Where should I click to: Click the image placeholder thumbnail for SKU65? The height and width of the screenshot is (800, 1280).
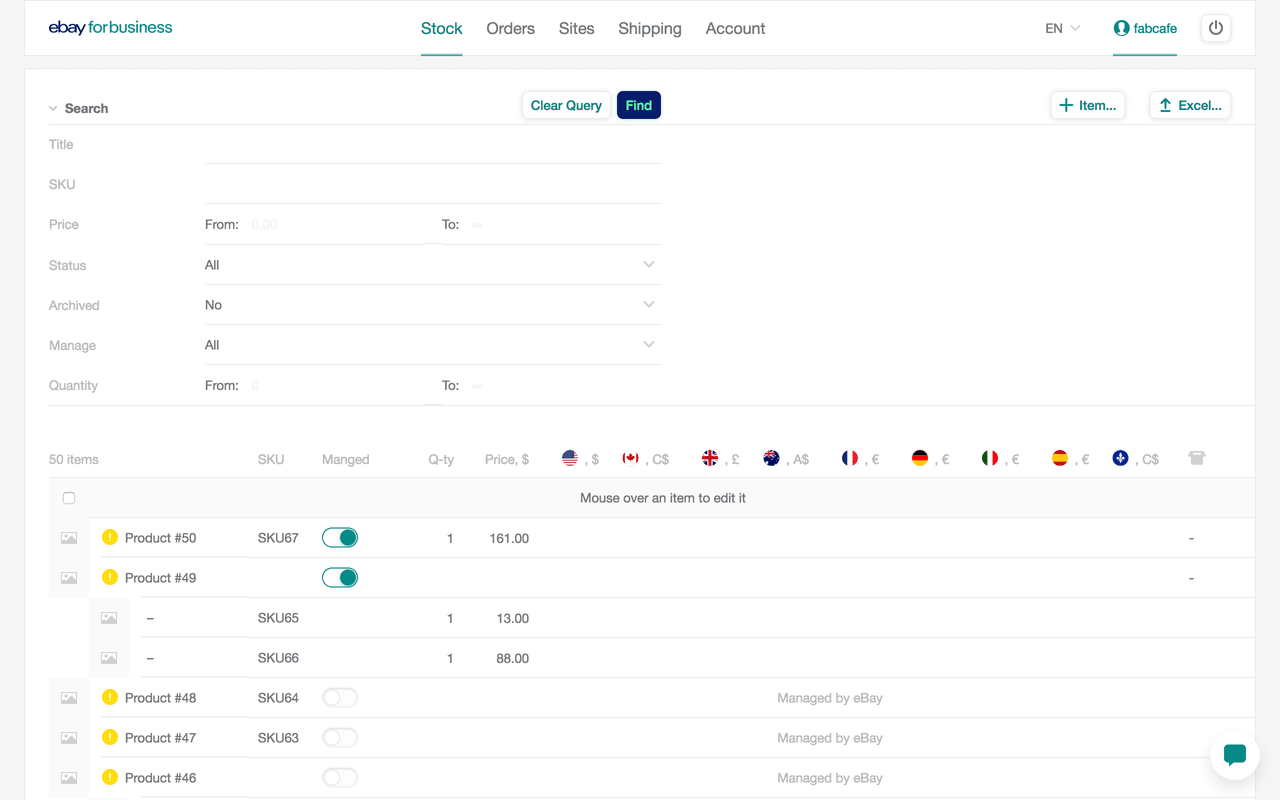tap(109, 617)
